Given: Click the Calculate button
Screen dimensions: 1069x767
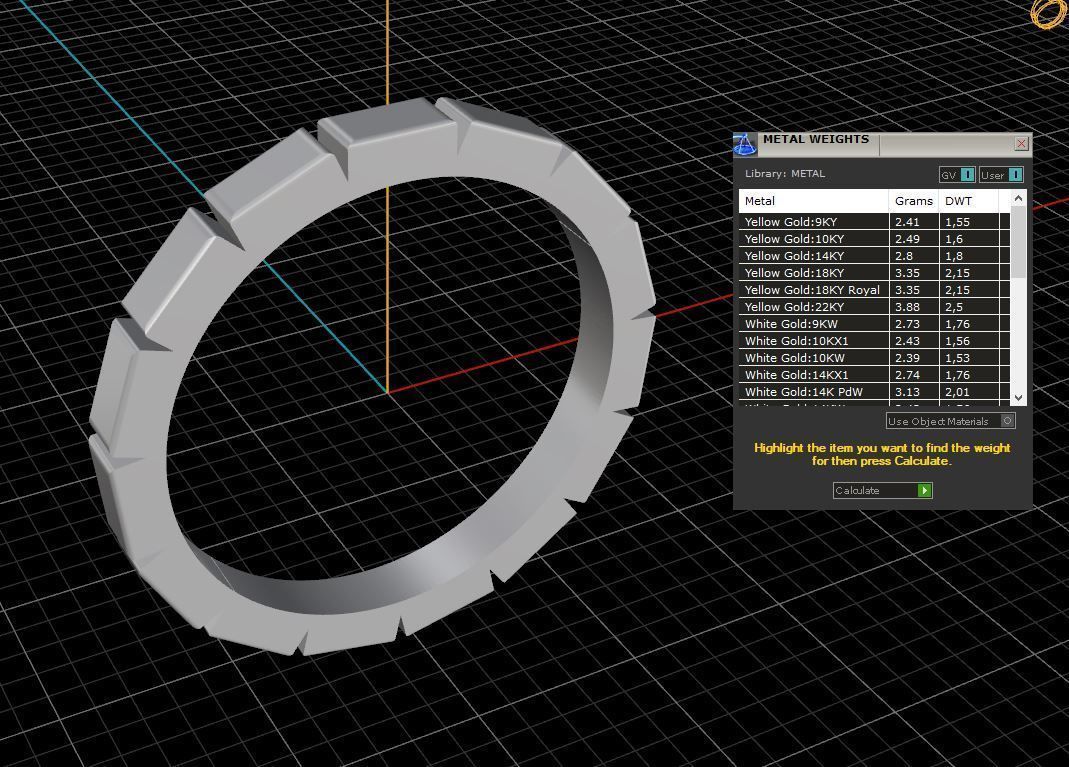Looking at the screenshot, I should (x=882, y=490).
